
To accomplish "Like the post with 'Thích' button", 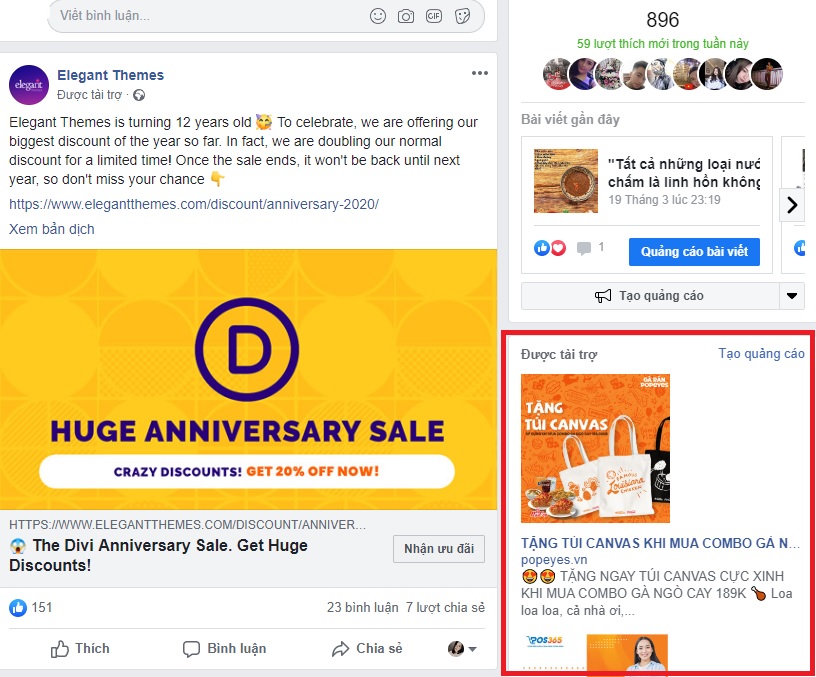I will tap(80, 649).
